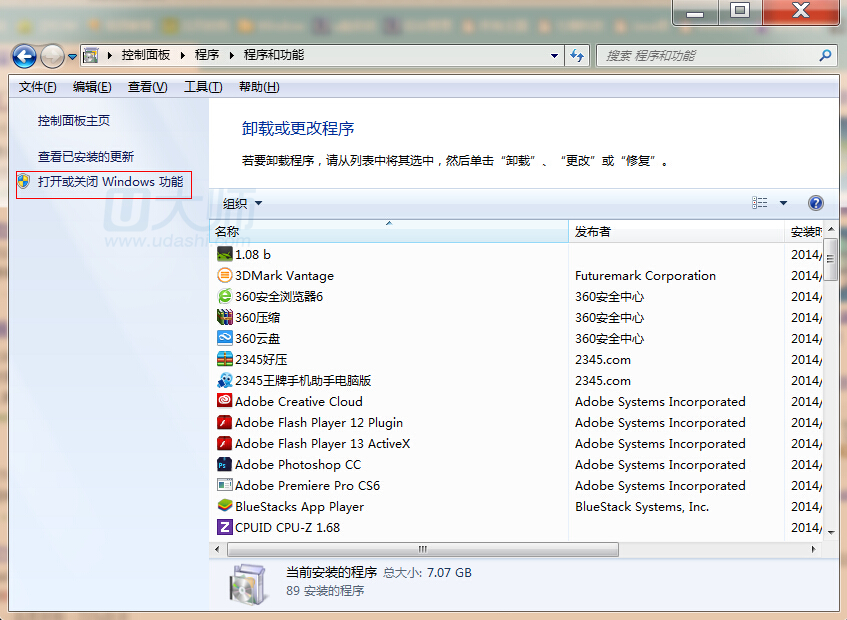Open the help question mark icon

point(815,203)
